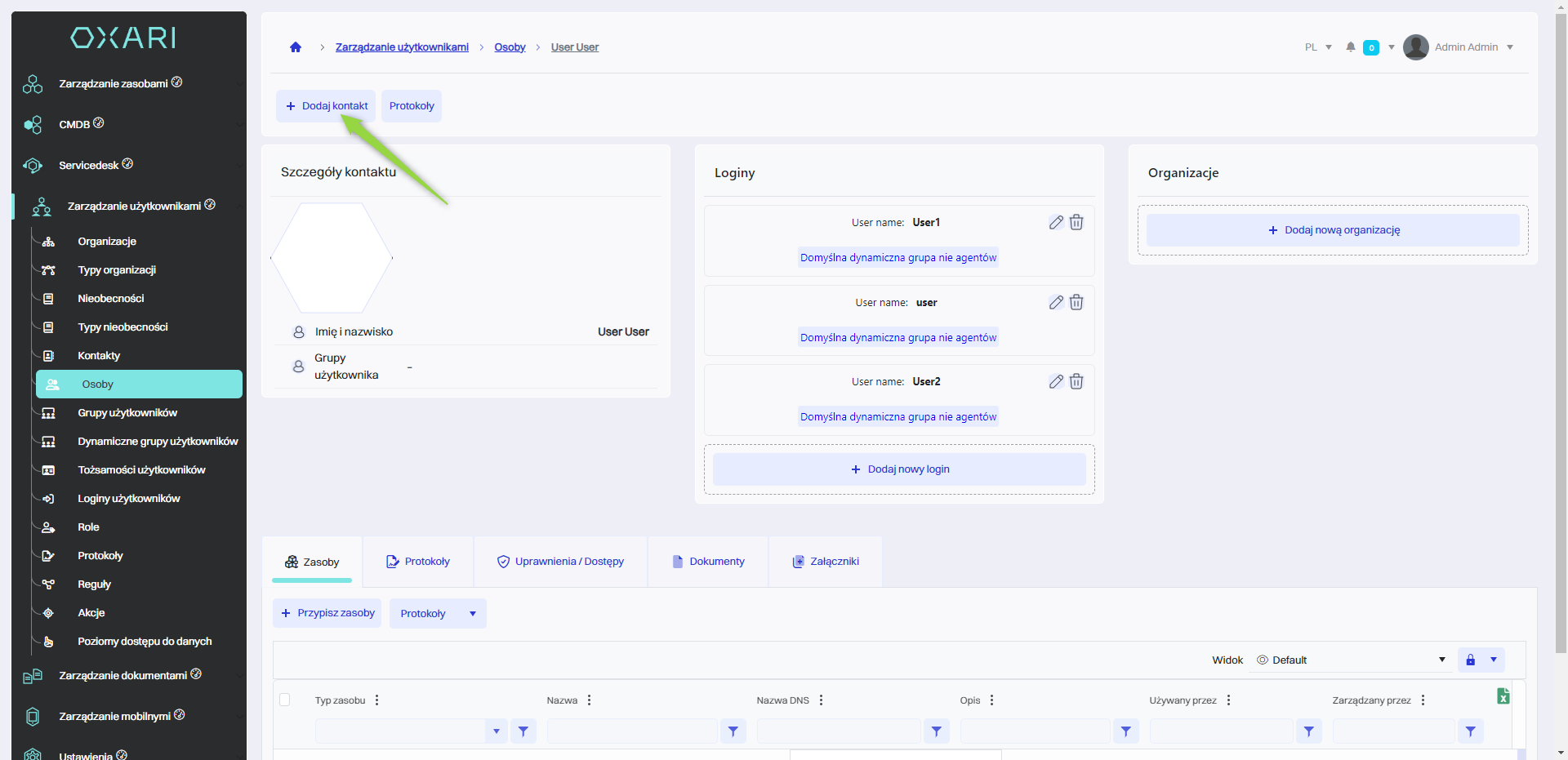
Task: Click the notification bell icon
Action: point(1351,47)
